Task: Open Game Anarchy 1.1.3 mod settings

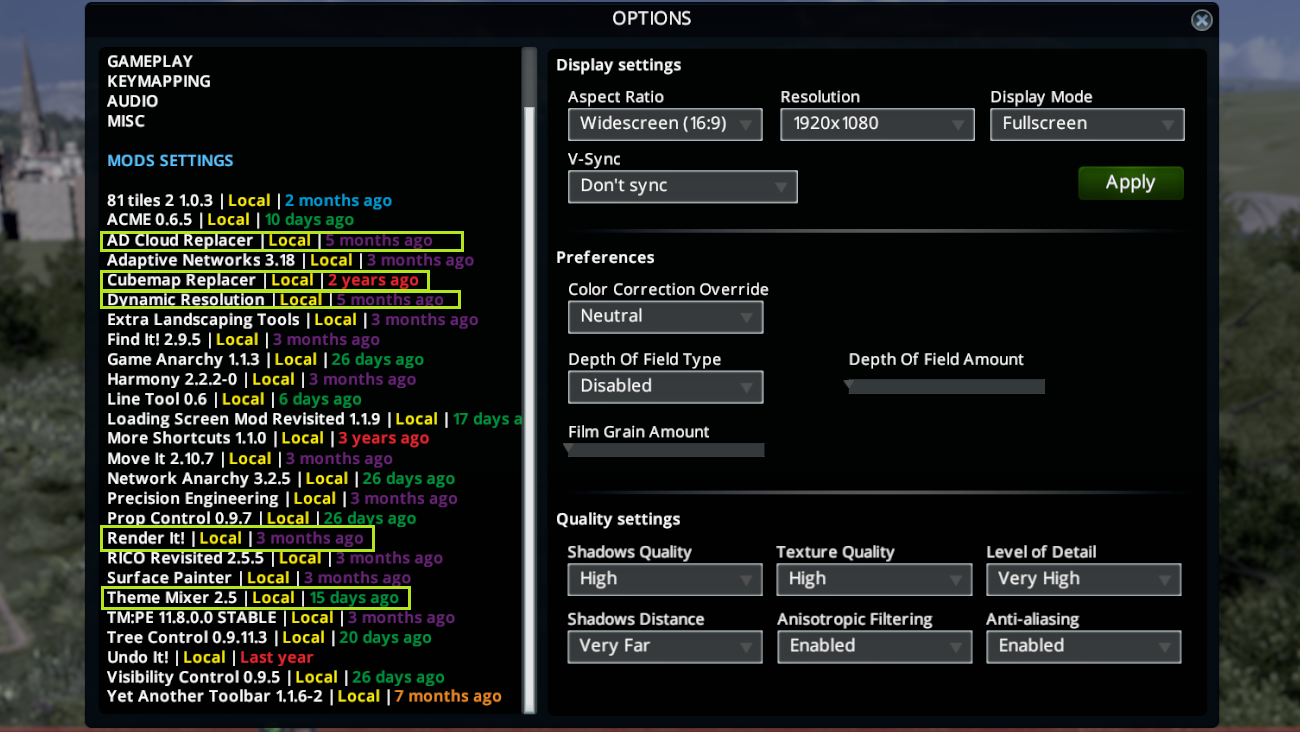Action: click(x=265, y=360)
